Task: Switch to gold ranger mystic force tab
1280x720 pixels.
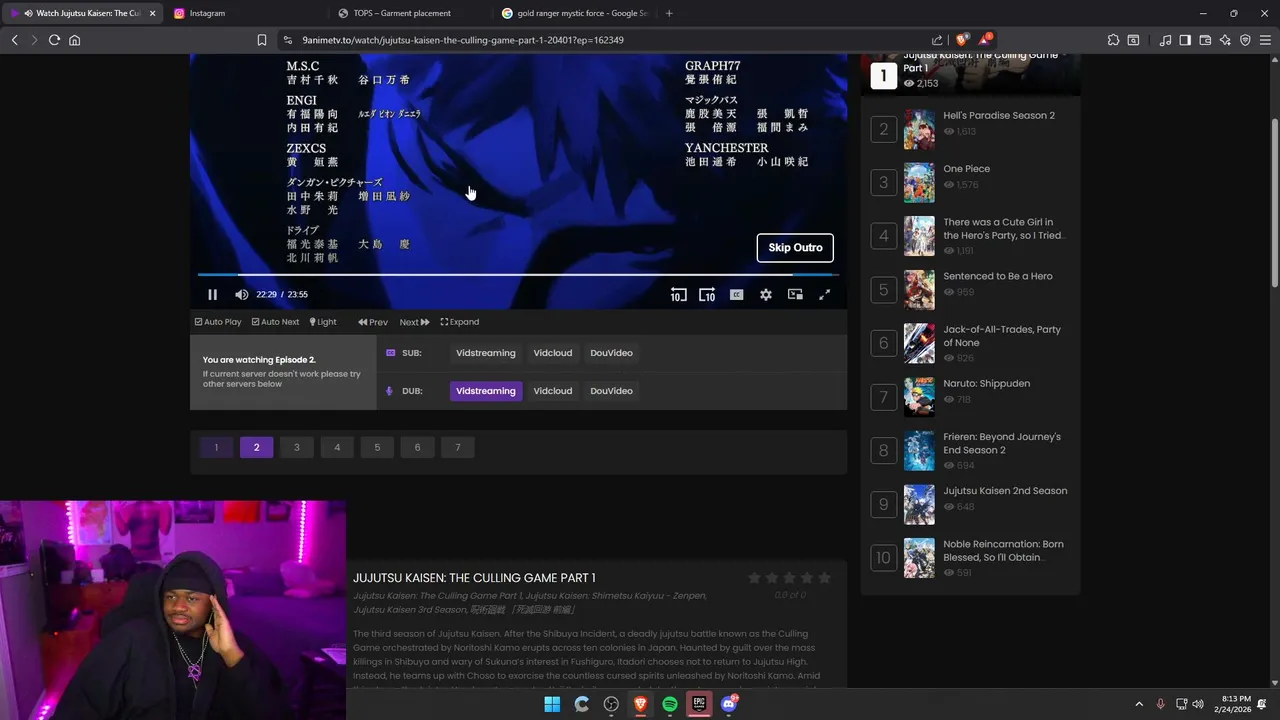Action: [575, 13]
